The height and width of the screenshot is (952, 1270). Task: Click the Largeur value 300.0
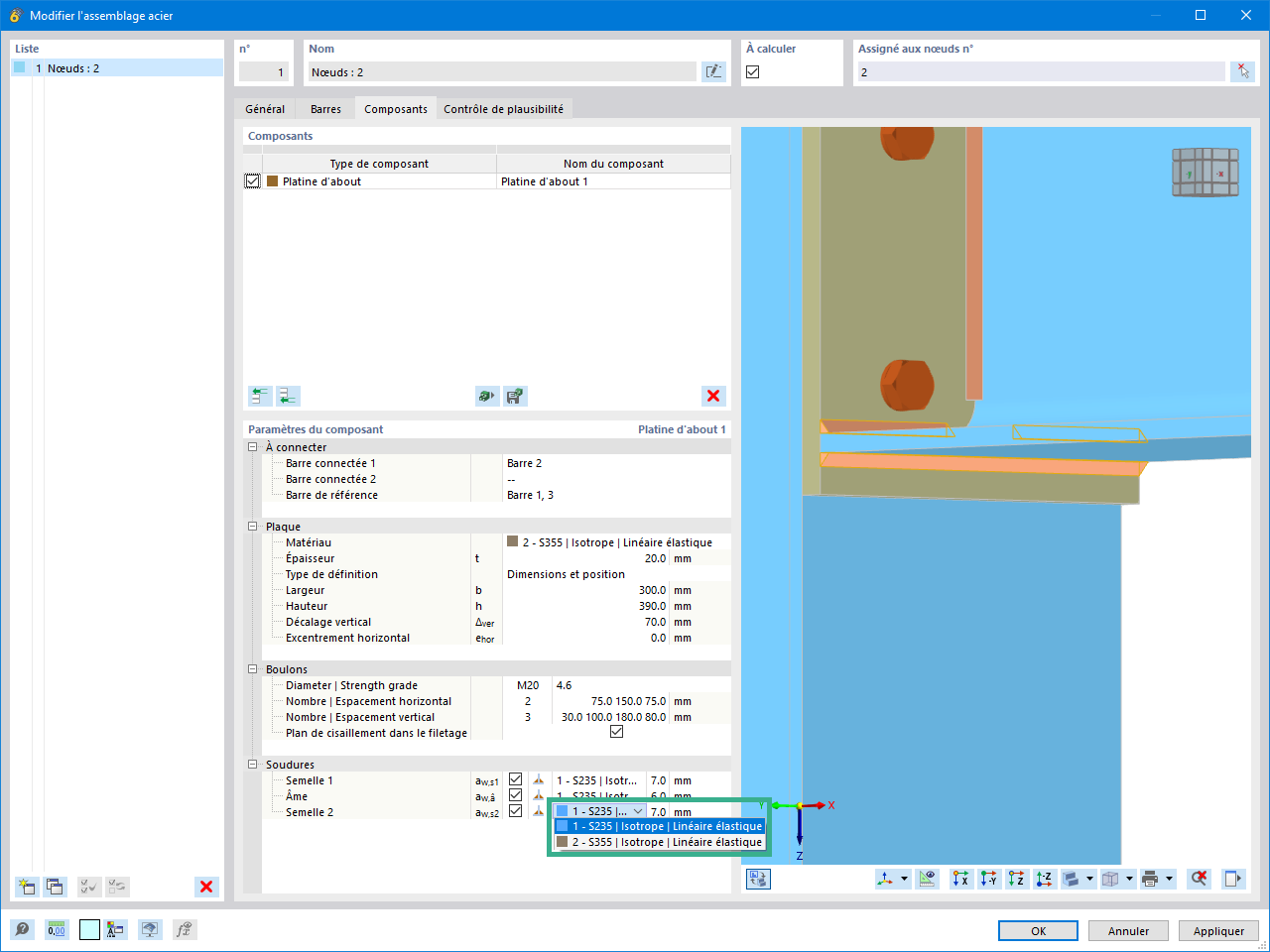652,590
